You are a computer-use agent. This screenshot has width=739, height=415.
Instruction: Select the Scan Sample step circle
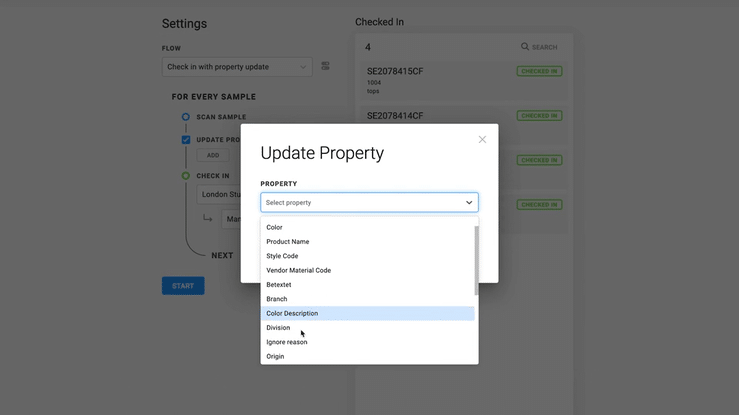pyautogui.click(x=186, y=117)
